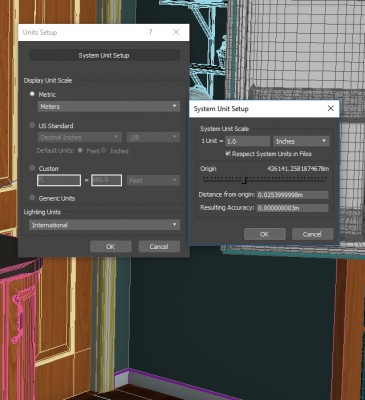This screenshot has width=365, height=400.
Task: Select the Generic Units radio button
Action: pos(32,198)
